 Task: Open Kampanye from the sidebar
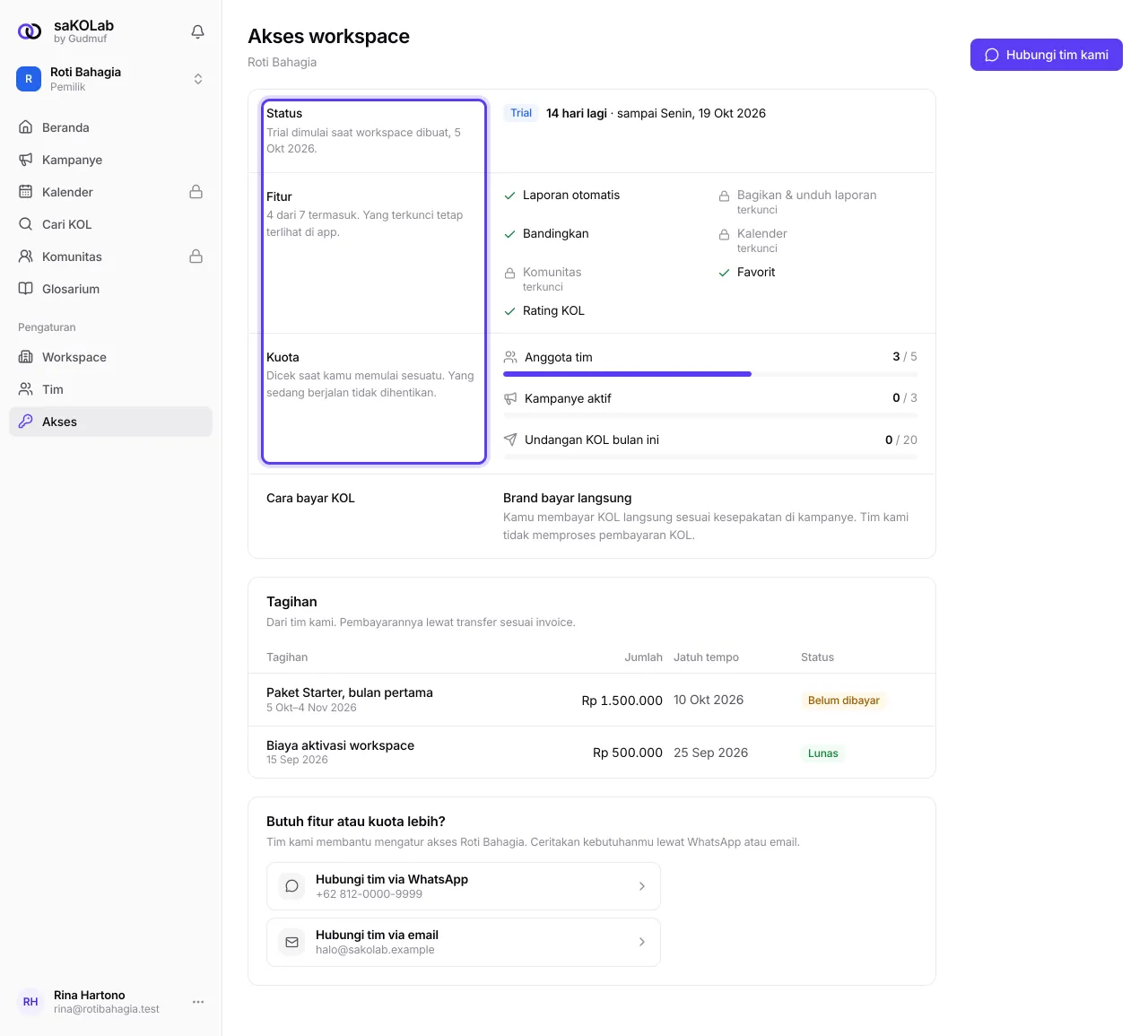pos(111,160)
